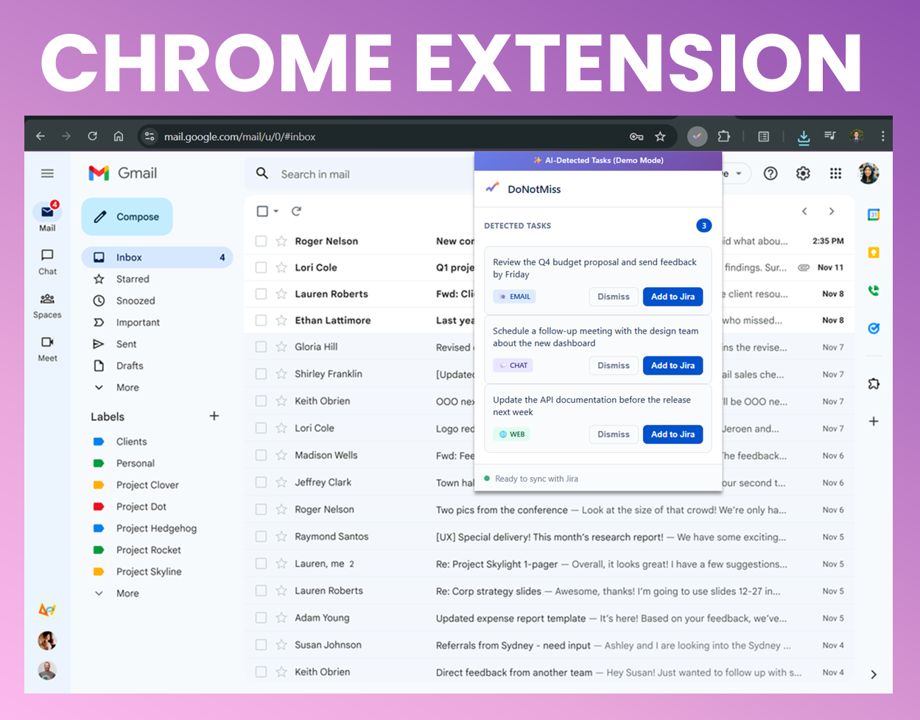Show side panel chevron at bottom right
The width and height of the screenshot is (920, 720).
click(874, 675)
